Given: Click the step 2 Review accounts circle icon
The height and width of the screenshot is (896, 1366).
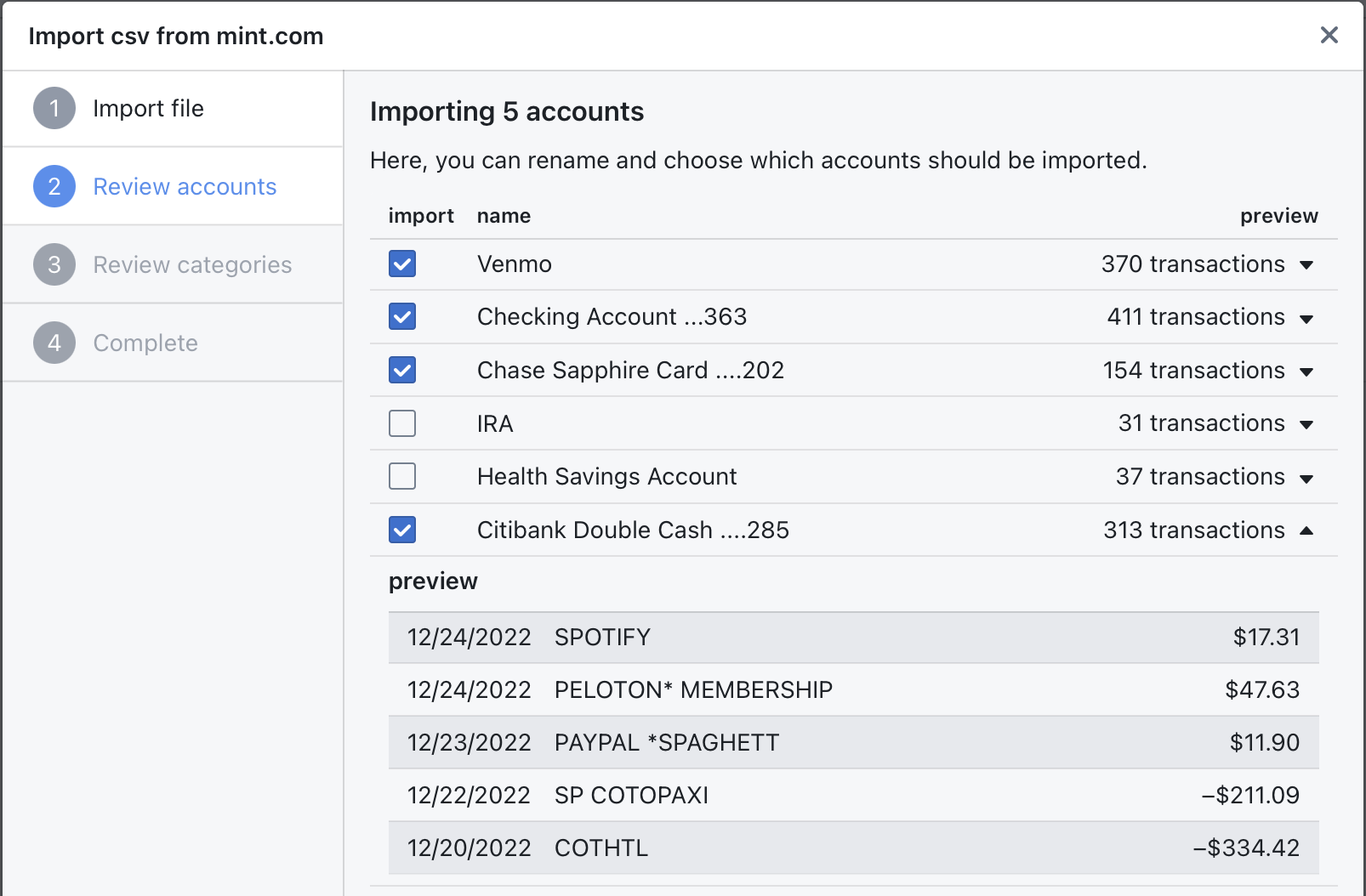Looking at the screenshot, I should [54, 186].
